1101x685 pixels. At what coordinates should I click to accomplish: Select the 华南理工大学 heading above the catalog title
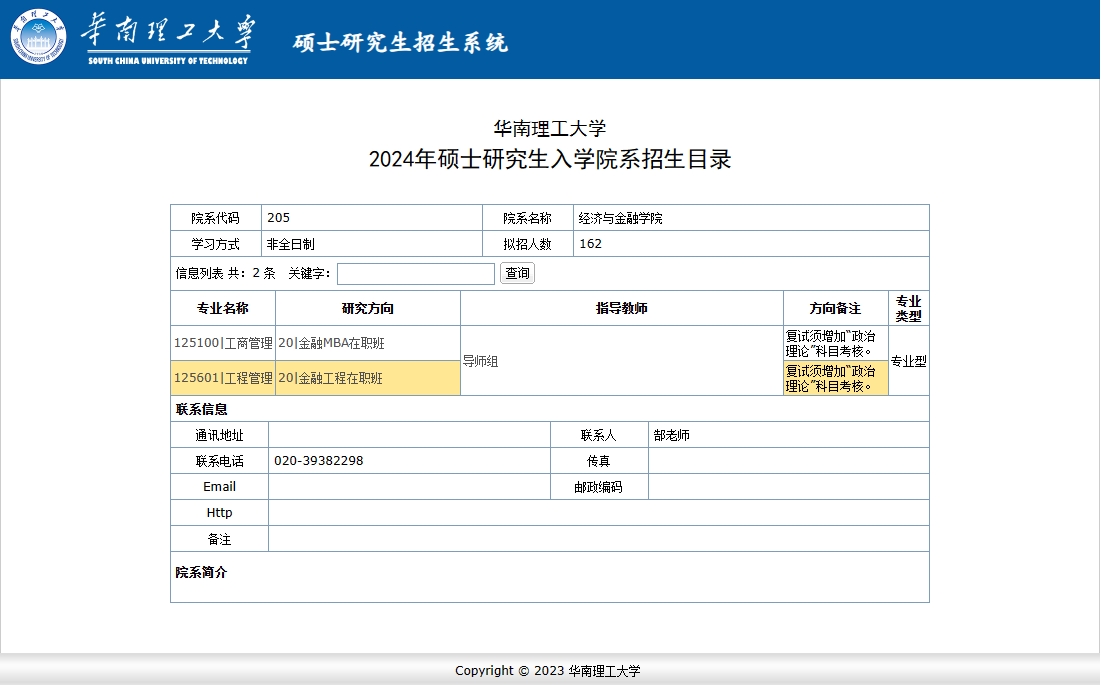tap(550, 128)
